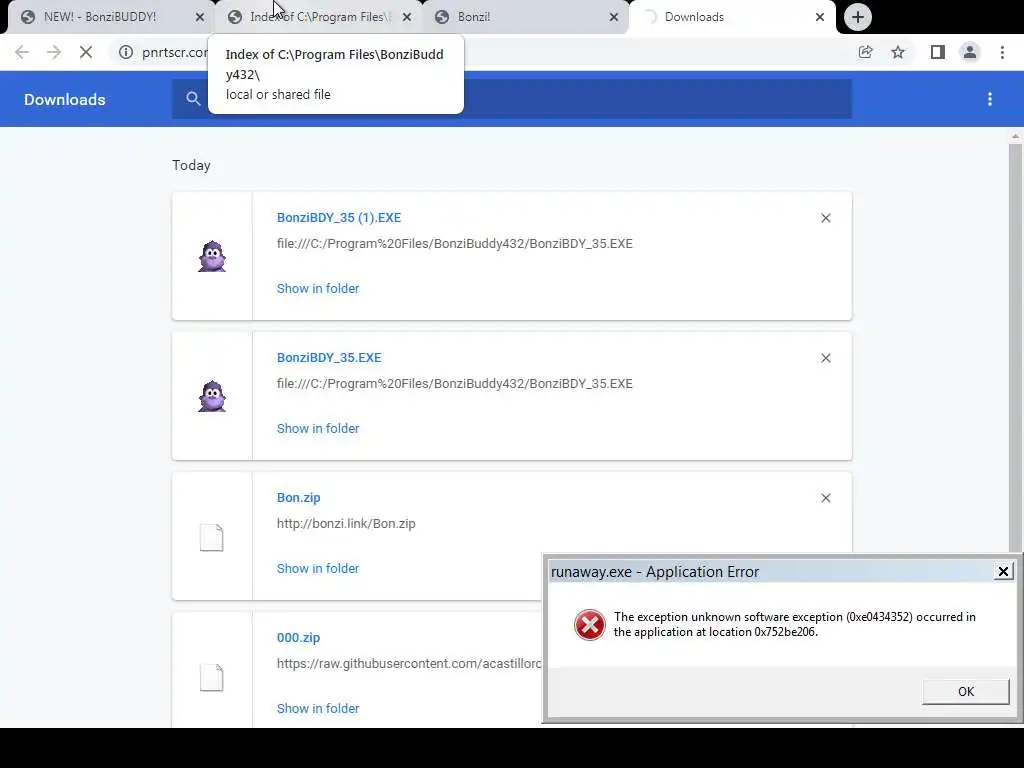Image resolution: width=1024 pixels, height=768 pixels.
Task: Show Bon.zip in folder
Action: [318, 569]
